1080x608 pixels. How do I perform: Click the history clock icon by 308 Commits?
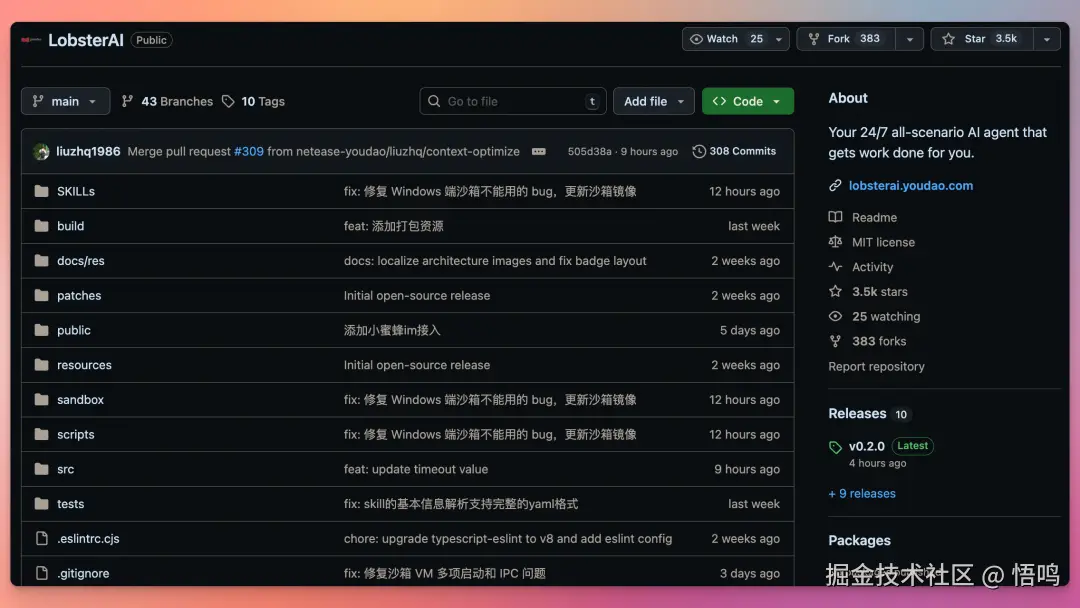point(698,151)
